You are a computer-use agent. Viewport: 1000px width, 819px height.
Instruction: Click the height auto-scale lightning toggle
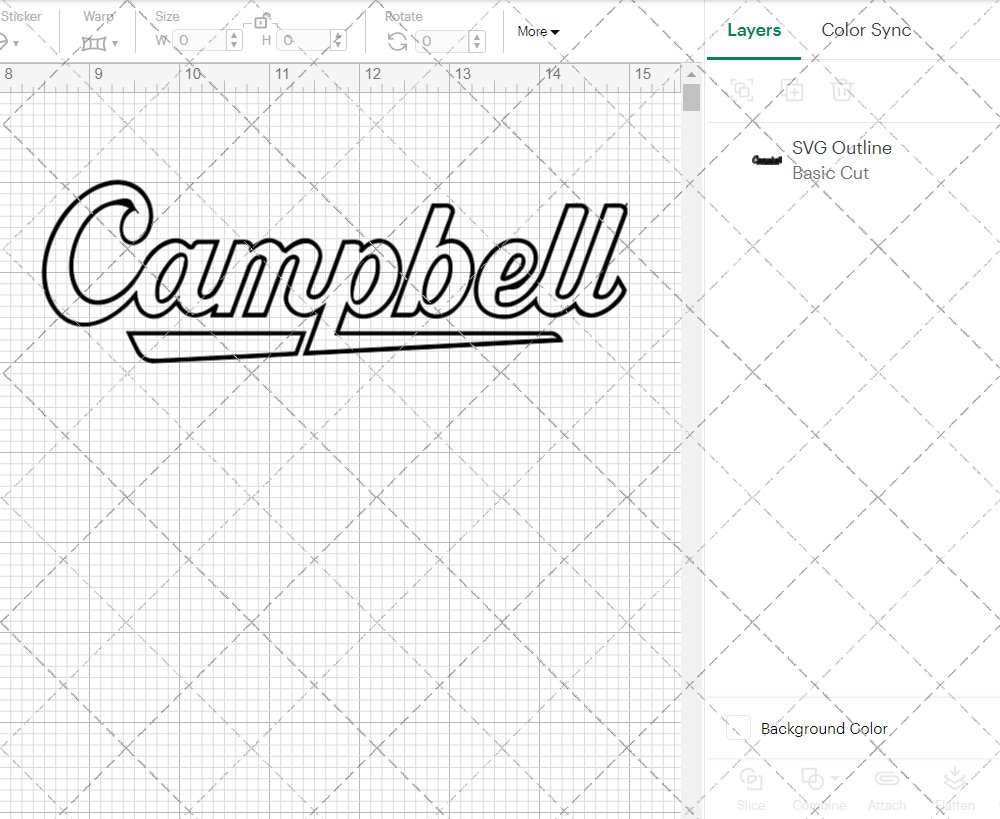coord(338,41)
